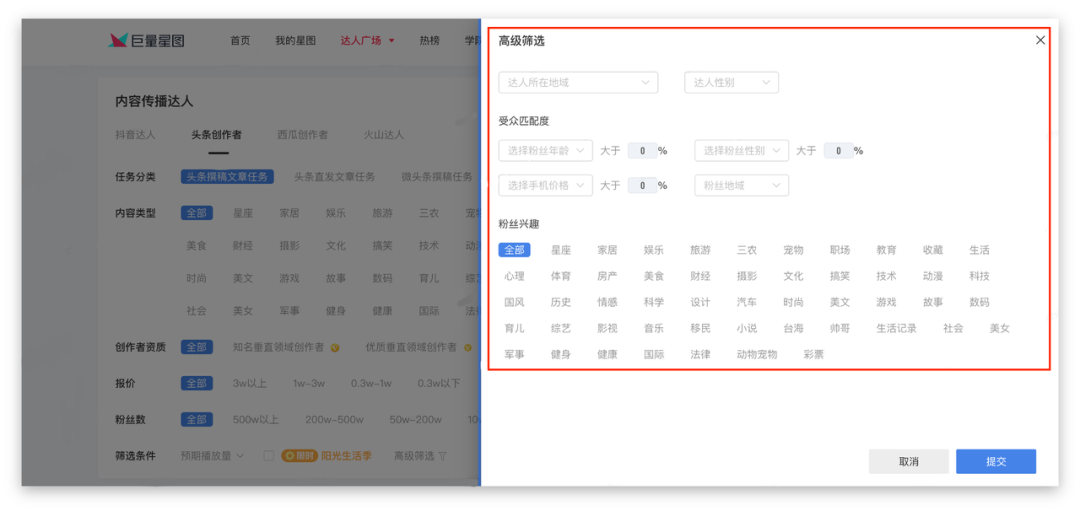Open the 选择手机价格 dropdown
Screen dimensions: 1080x511
(546, 185)
